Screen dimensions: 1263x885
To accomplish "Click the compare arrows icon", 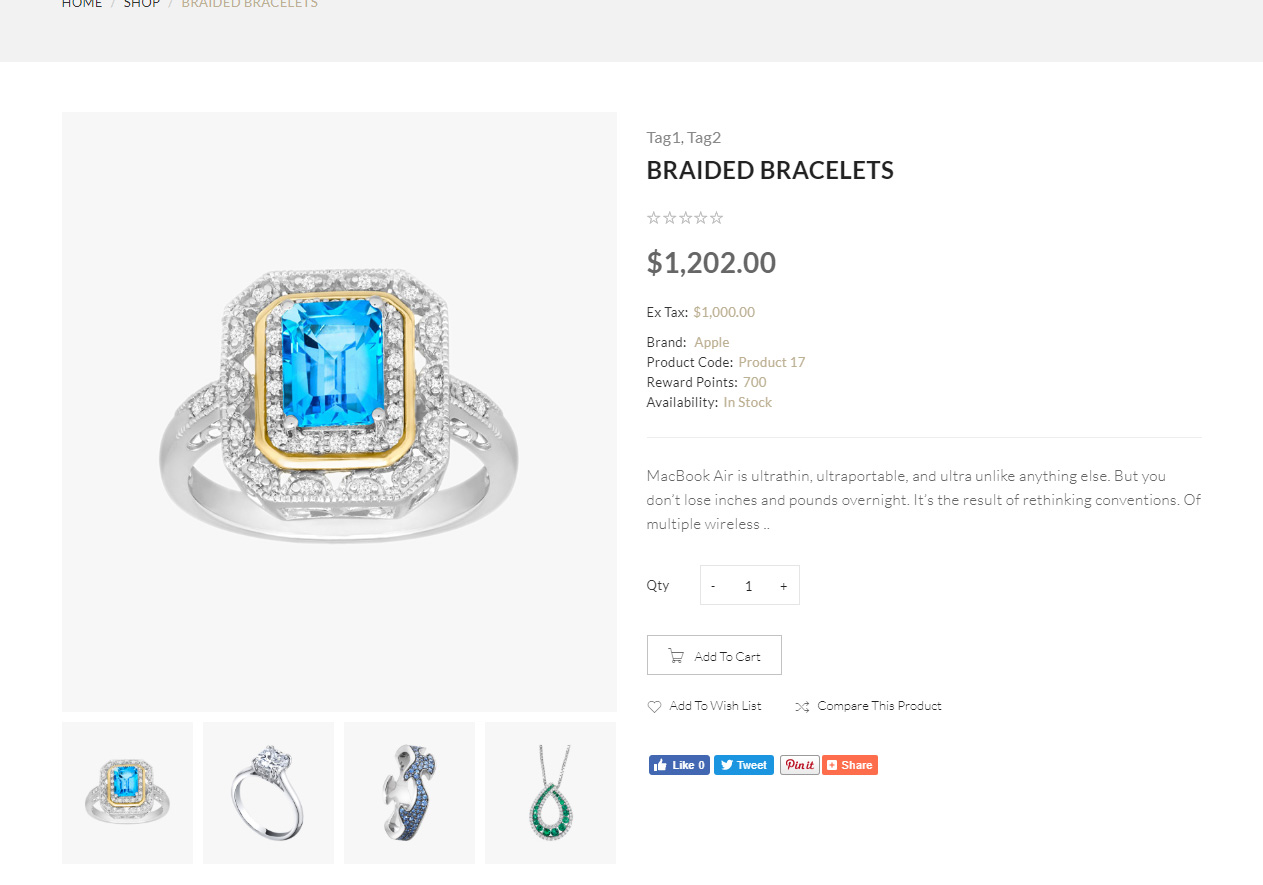I will (802, 707).
